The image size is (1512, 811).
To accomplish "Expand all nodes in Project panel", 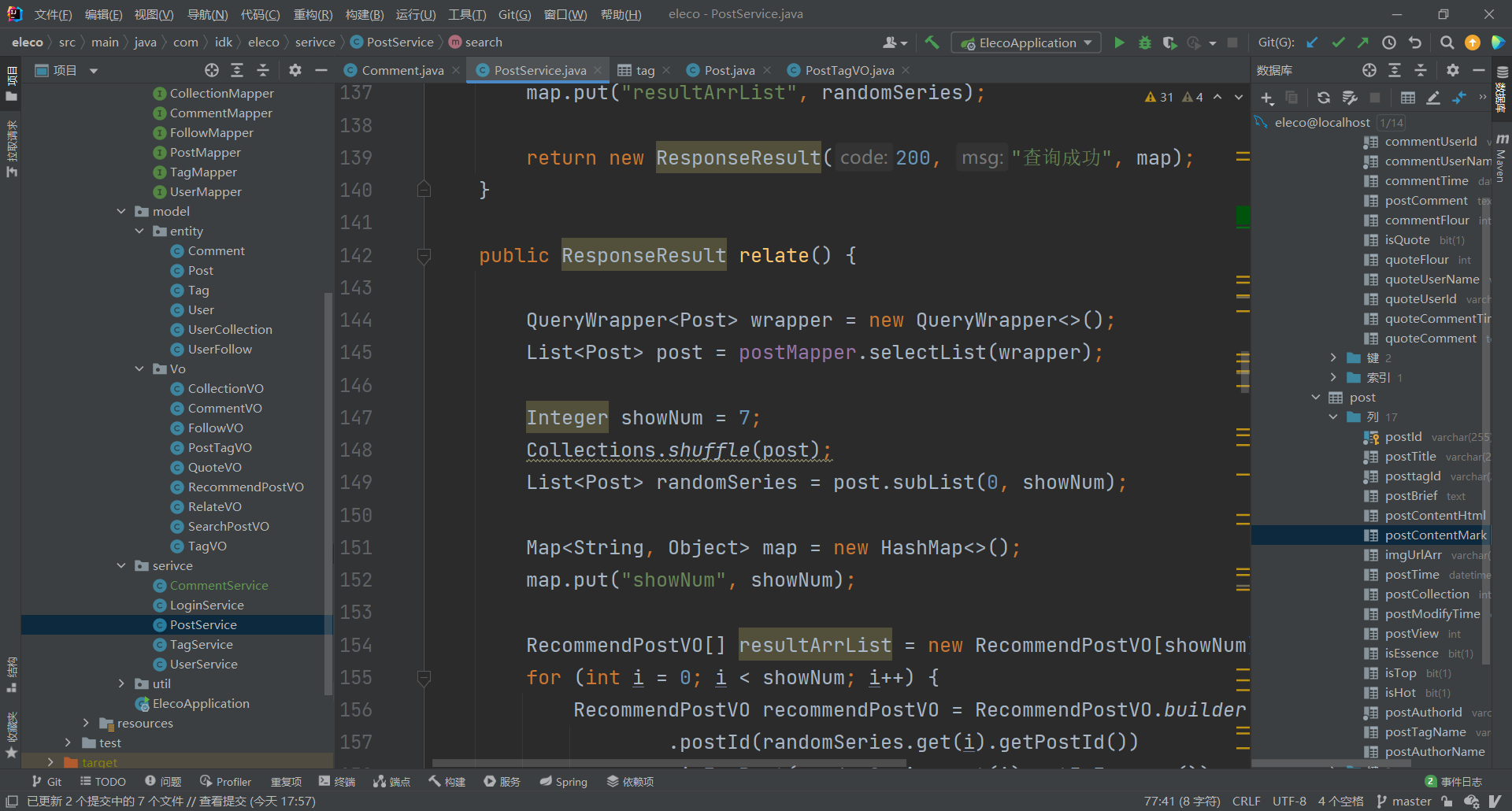I will tap(237, 70).
